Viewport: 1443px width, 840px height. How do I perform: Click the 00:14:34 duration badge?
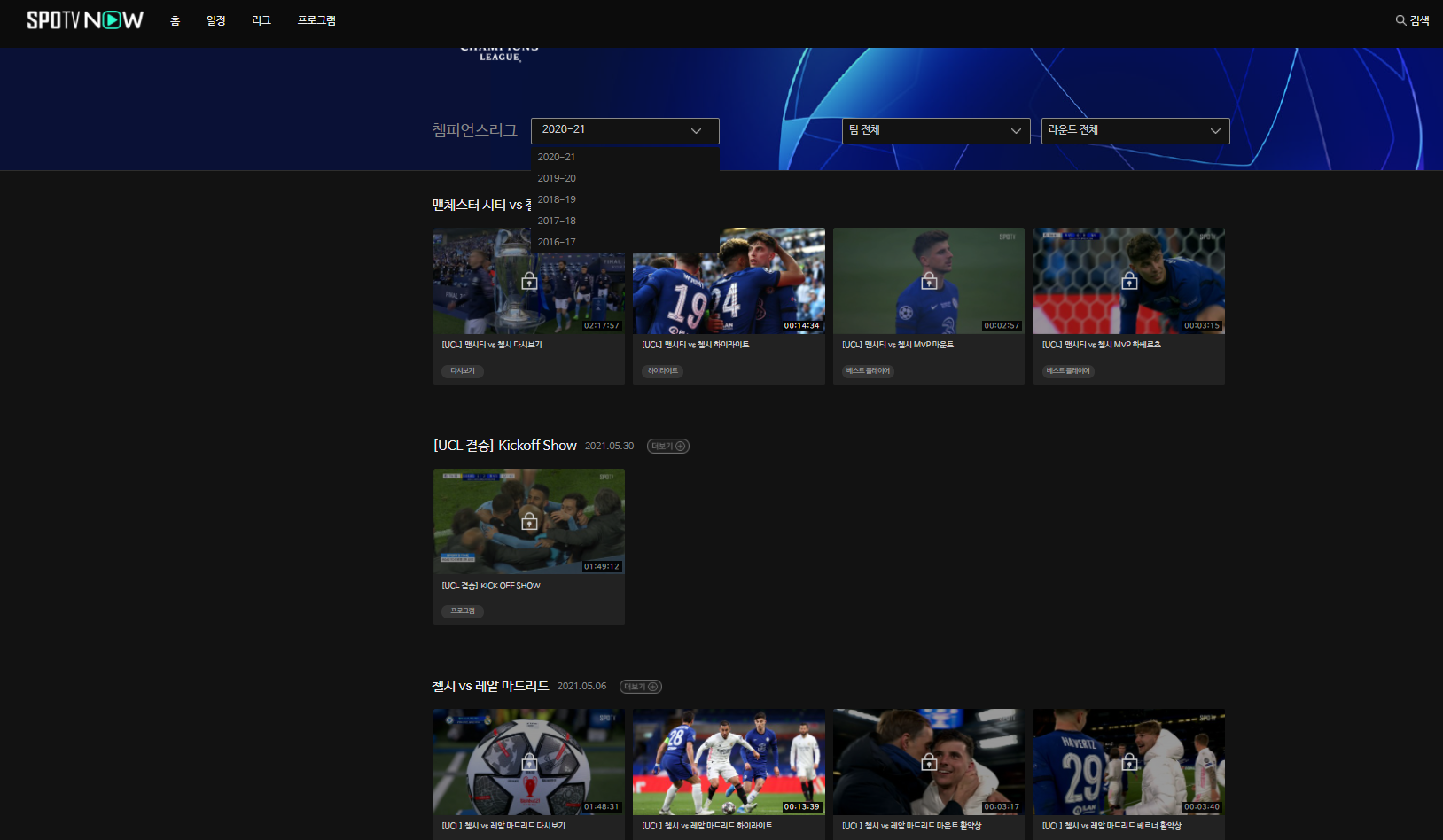tap(802, 326)
